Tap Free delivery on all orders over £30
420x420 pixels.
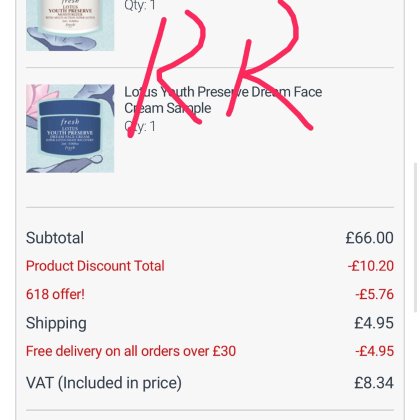pyautogui.click(x=131, y=351)
